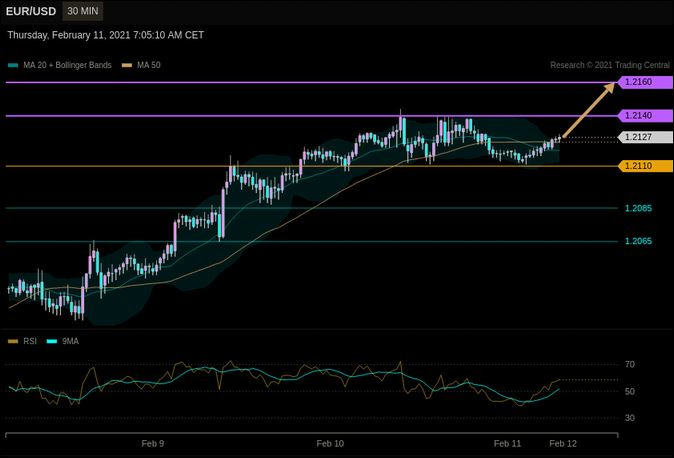Image resolution: width=674 pixels, height=458 pixels.
Task: Click the EUR/USD symbol title
Action: pos(31,12)
